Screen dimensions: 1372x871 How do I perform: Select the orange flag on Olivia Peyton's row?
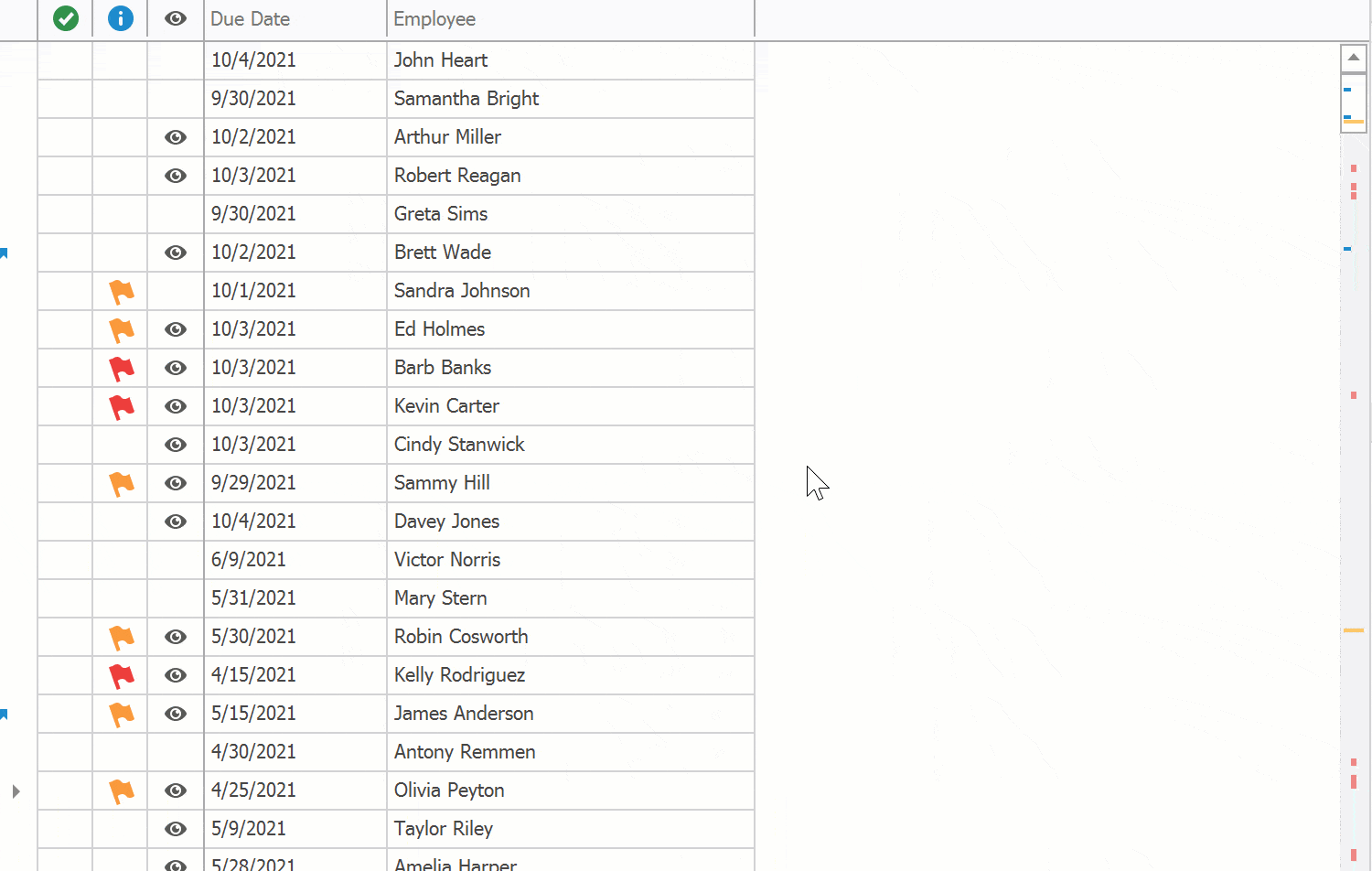[x=120, y=790]
